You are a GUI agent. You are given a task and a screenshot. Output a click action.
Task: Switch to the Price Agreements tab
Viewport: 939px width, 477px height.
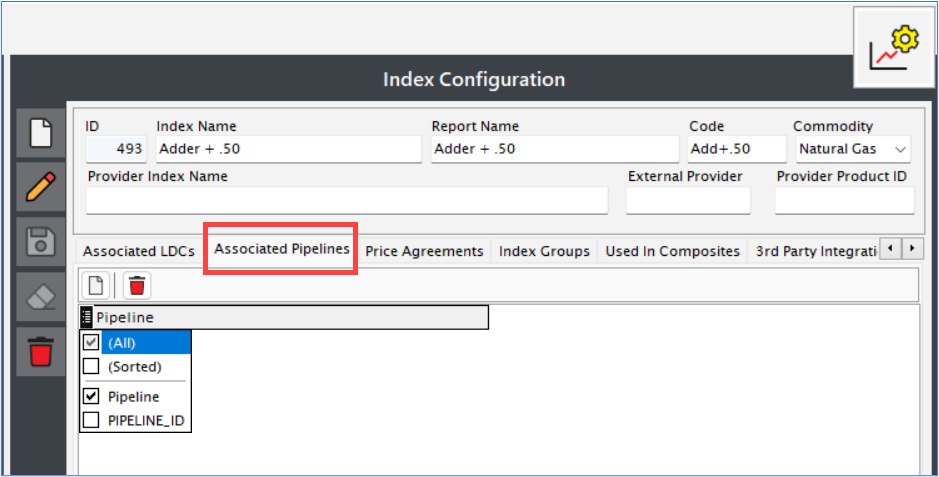[424, 251]
